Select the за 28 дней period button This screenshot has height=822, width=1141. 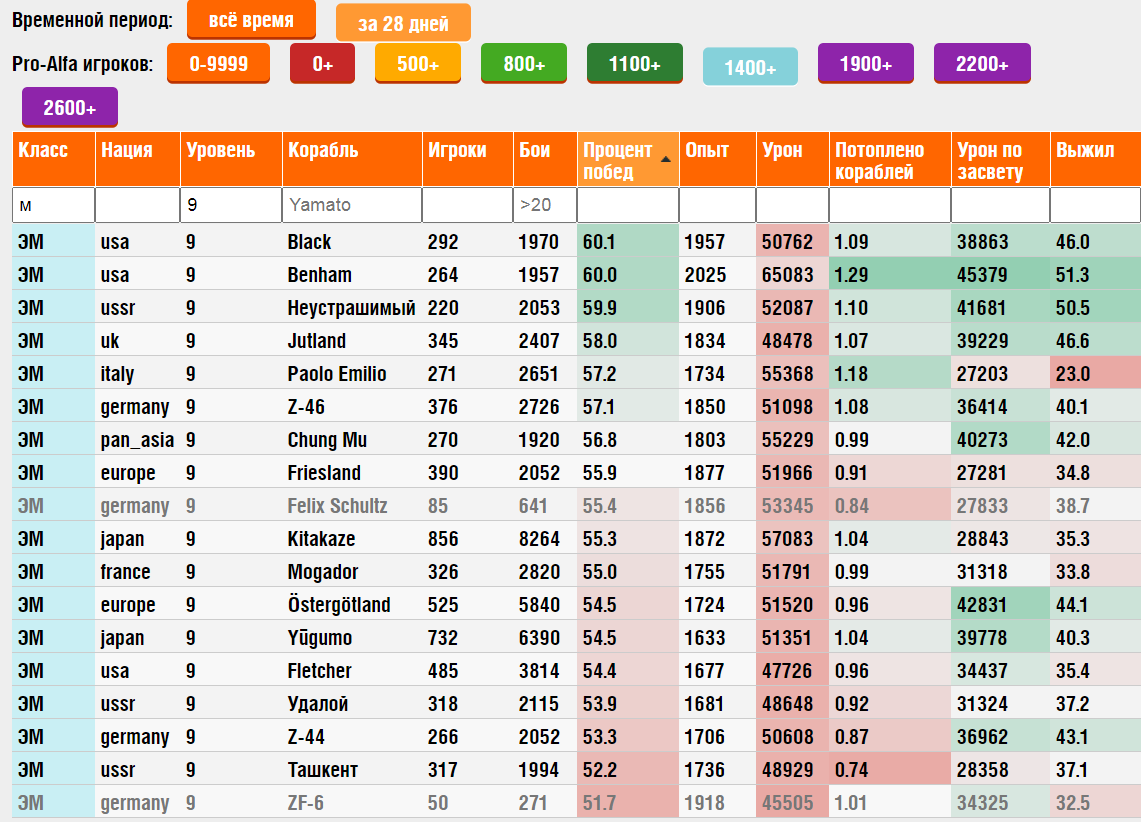[403, 23]
